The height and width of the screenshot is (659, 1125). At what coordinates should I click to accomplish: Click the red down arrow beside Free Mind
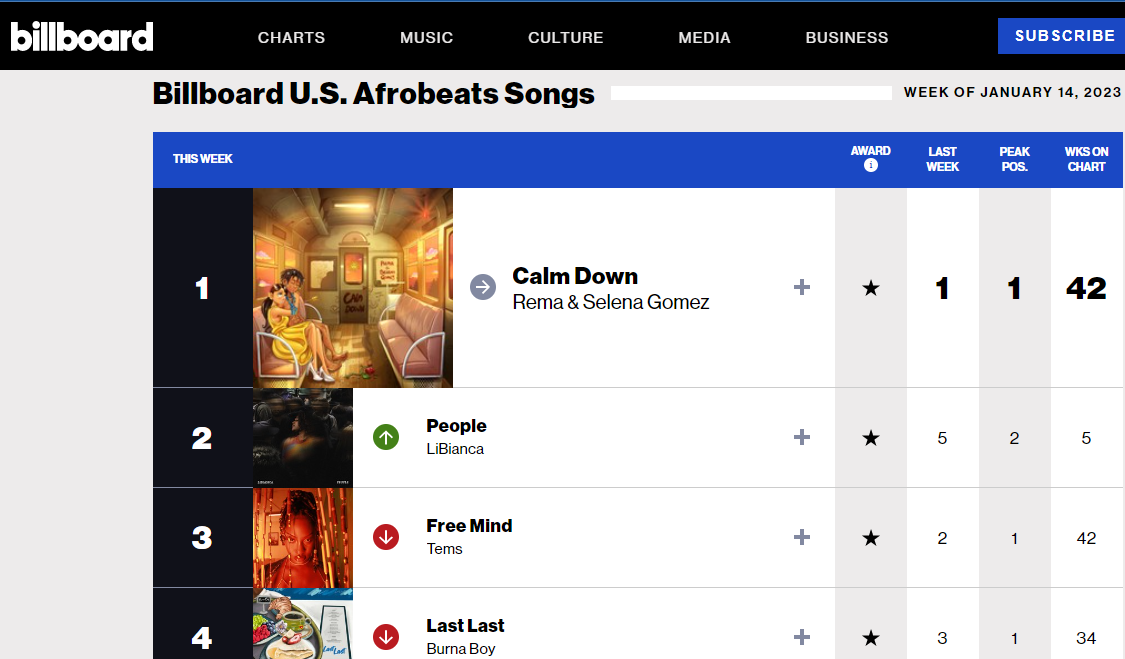coord(386,537)
